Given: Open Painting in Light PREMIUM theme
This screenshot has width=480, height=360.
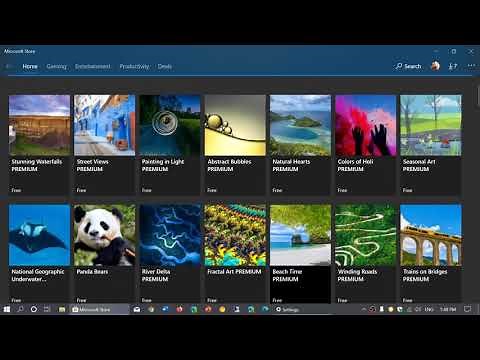Looking at the screenshot, I should click(x=170, y=144).
